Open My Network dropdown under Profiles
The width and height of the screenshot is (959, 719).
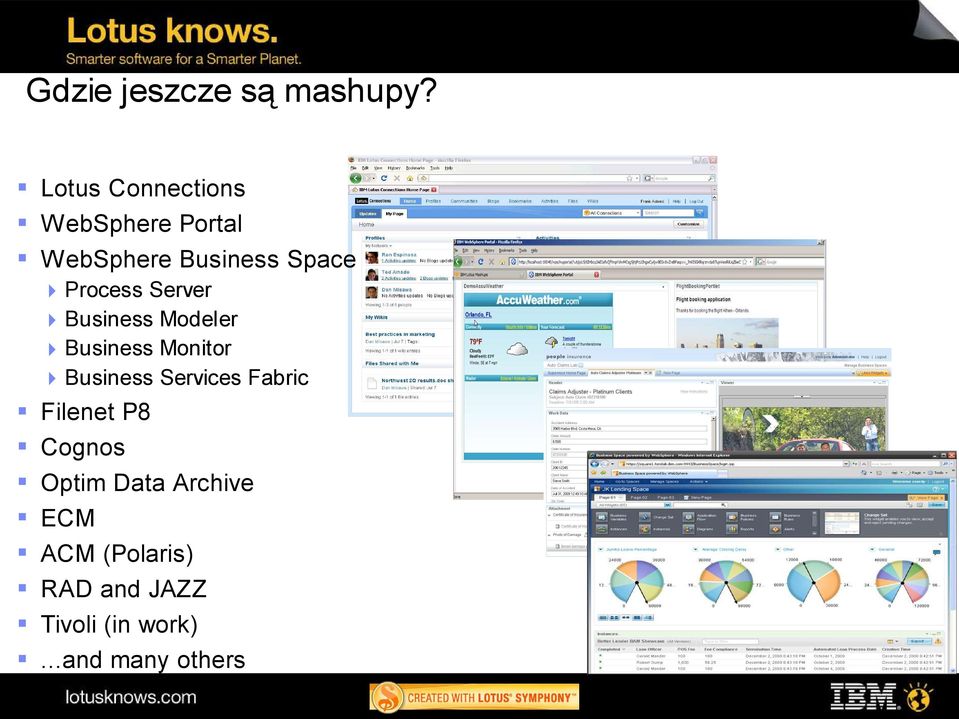[x=379, y=245]
